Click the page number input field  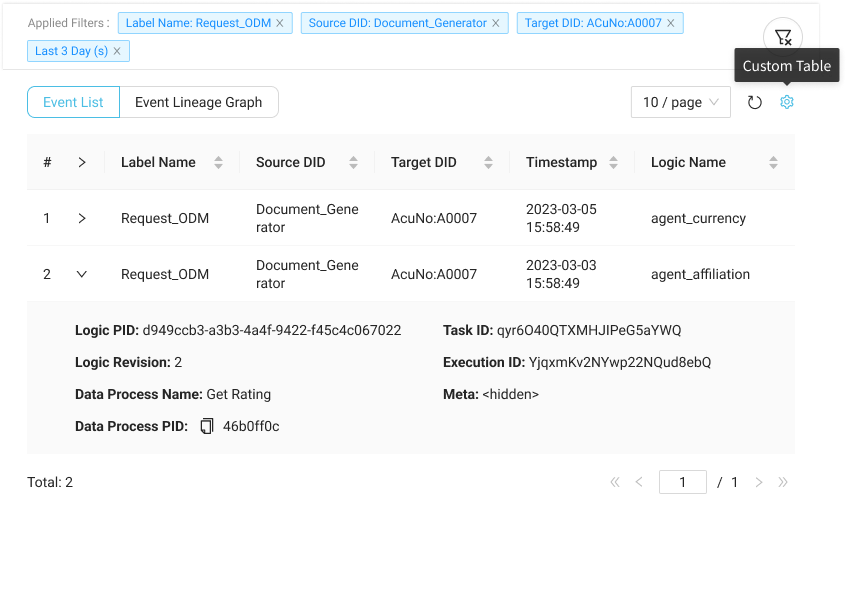point(682,482)
